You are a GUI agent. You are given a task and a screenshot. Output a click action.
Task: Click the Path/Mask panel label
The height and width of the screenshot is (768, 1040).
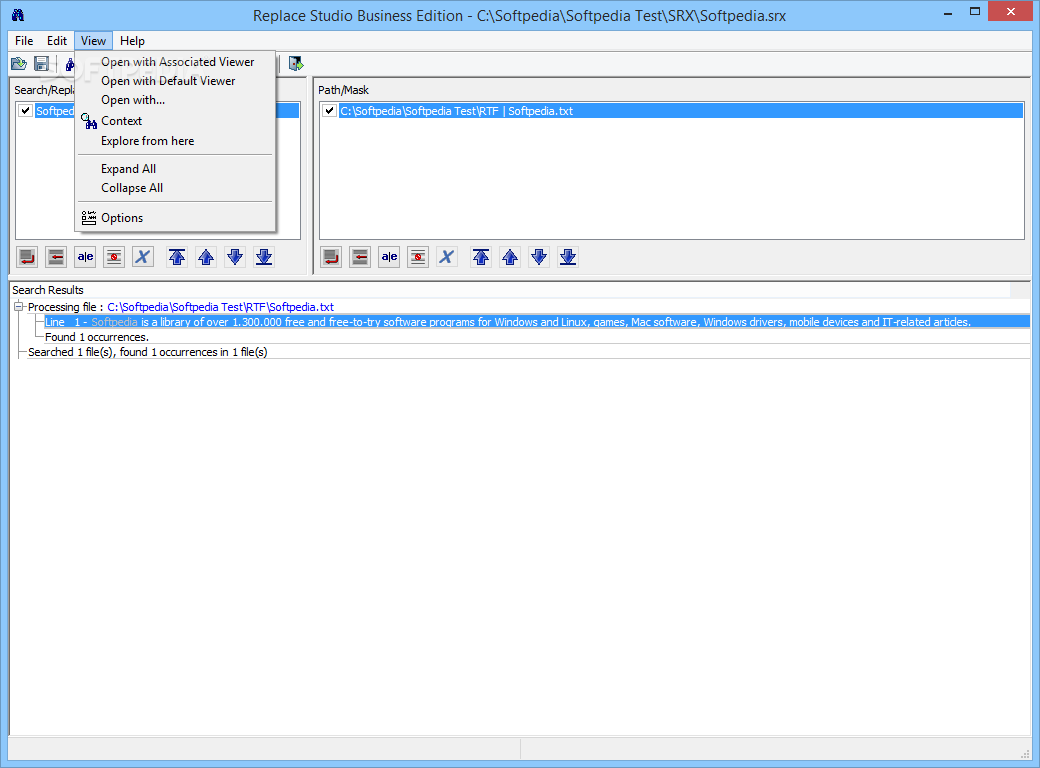pyautogui.click(x=344, y=90)
